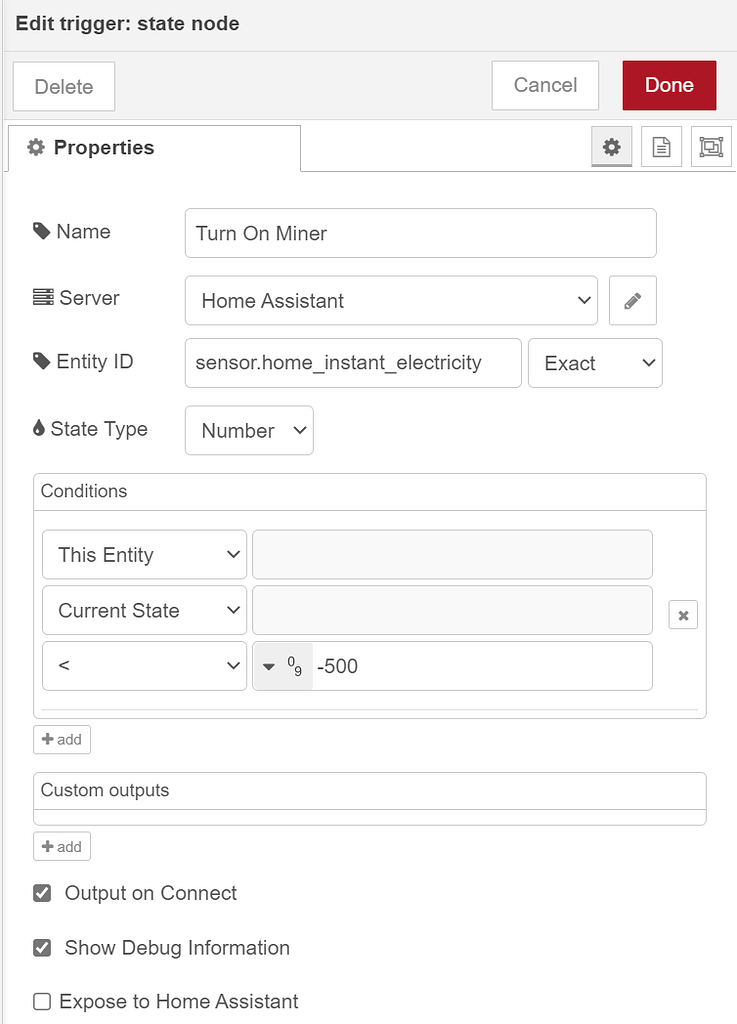The width and height of the screenshot is (737, 1024).
Task: Open the Exact entity matching dropdown
Action: (595, 363)
